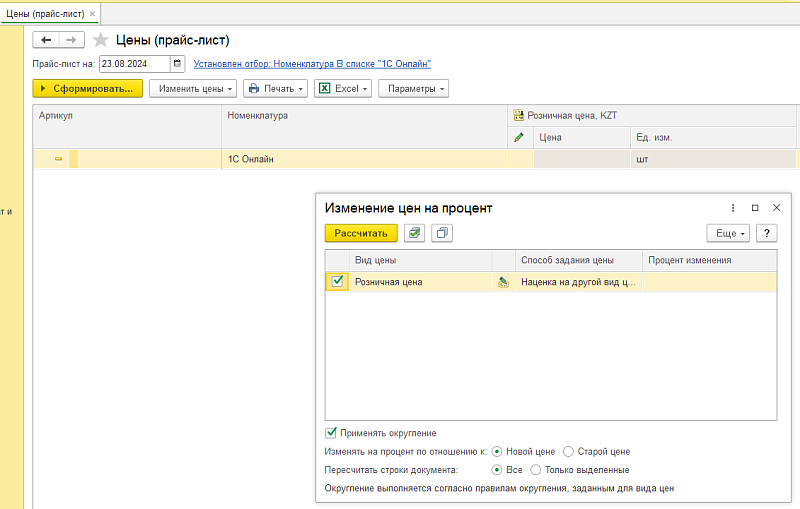Click the forward navigation arrow
800x509 pixels.
pos(72,39)
